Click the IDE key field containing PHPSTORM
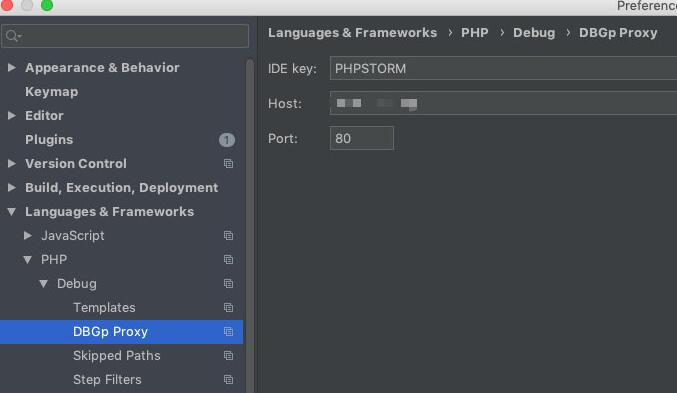 [x=503, y=68]
